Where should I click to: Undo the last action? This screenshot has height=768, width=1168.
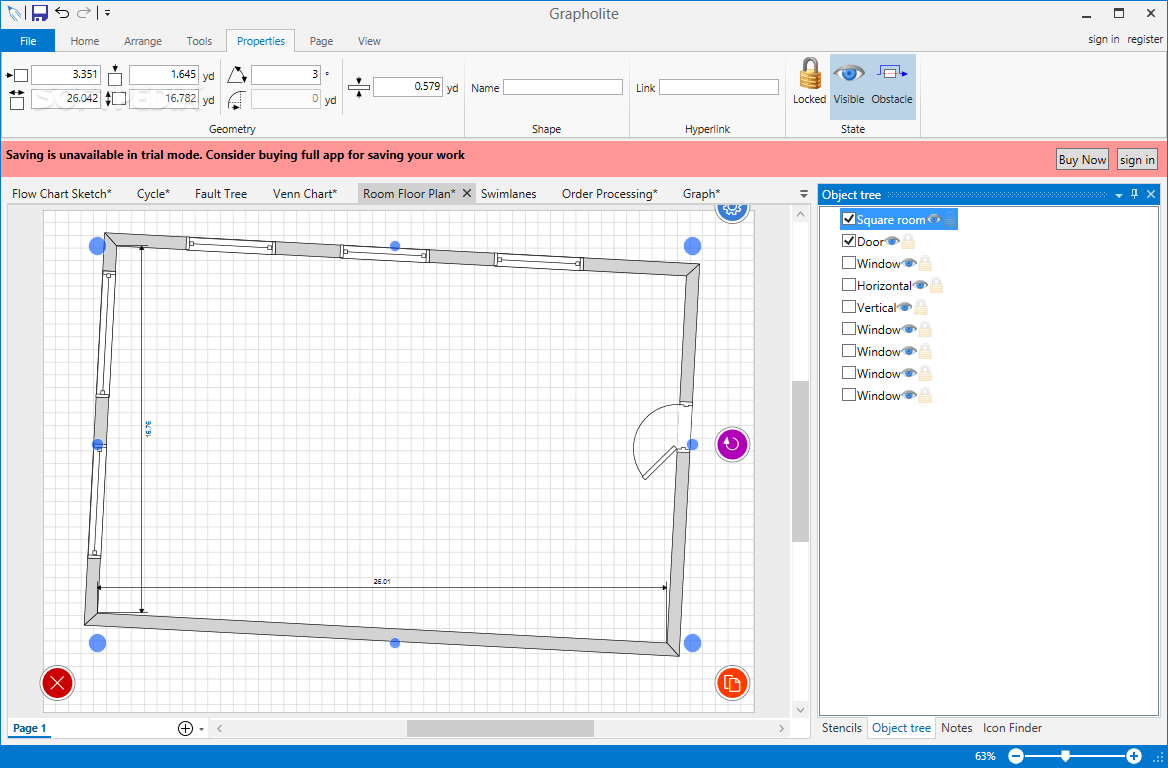[63, 13]
